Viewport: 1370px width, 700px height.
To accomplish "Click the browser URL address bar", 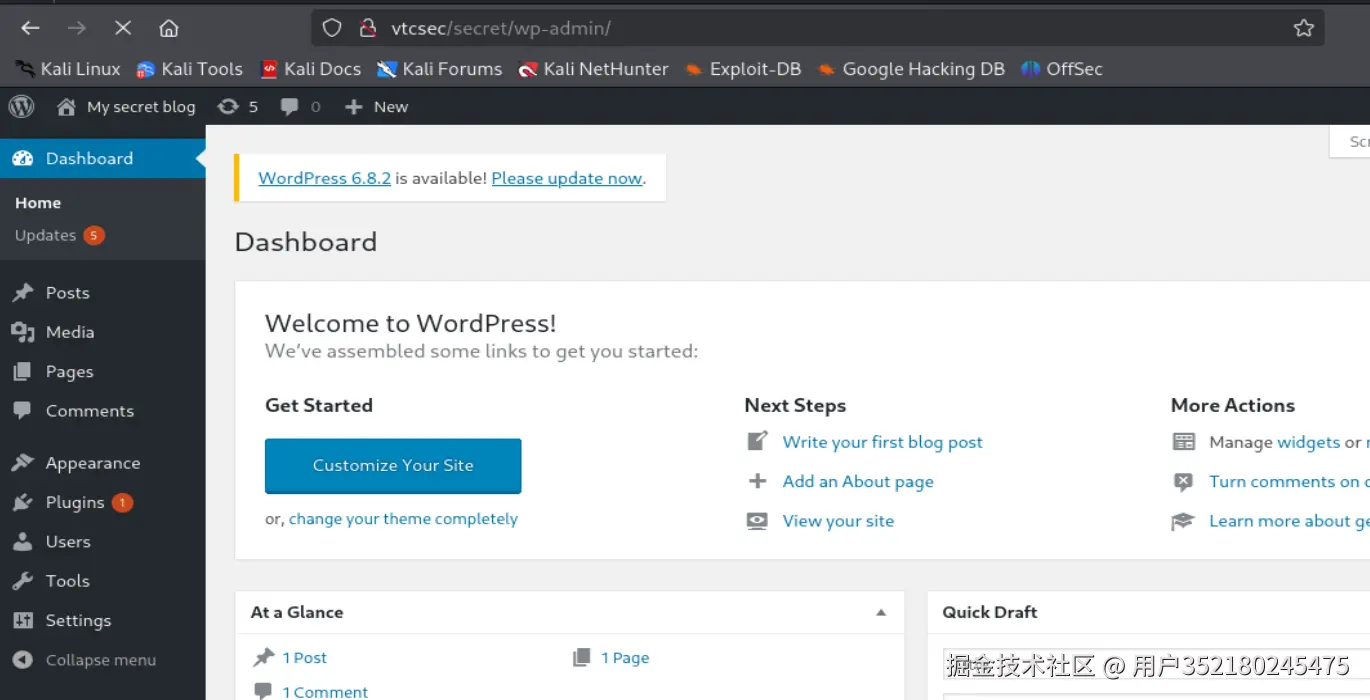I will [x=817, y=28].
